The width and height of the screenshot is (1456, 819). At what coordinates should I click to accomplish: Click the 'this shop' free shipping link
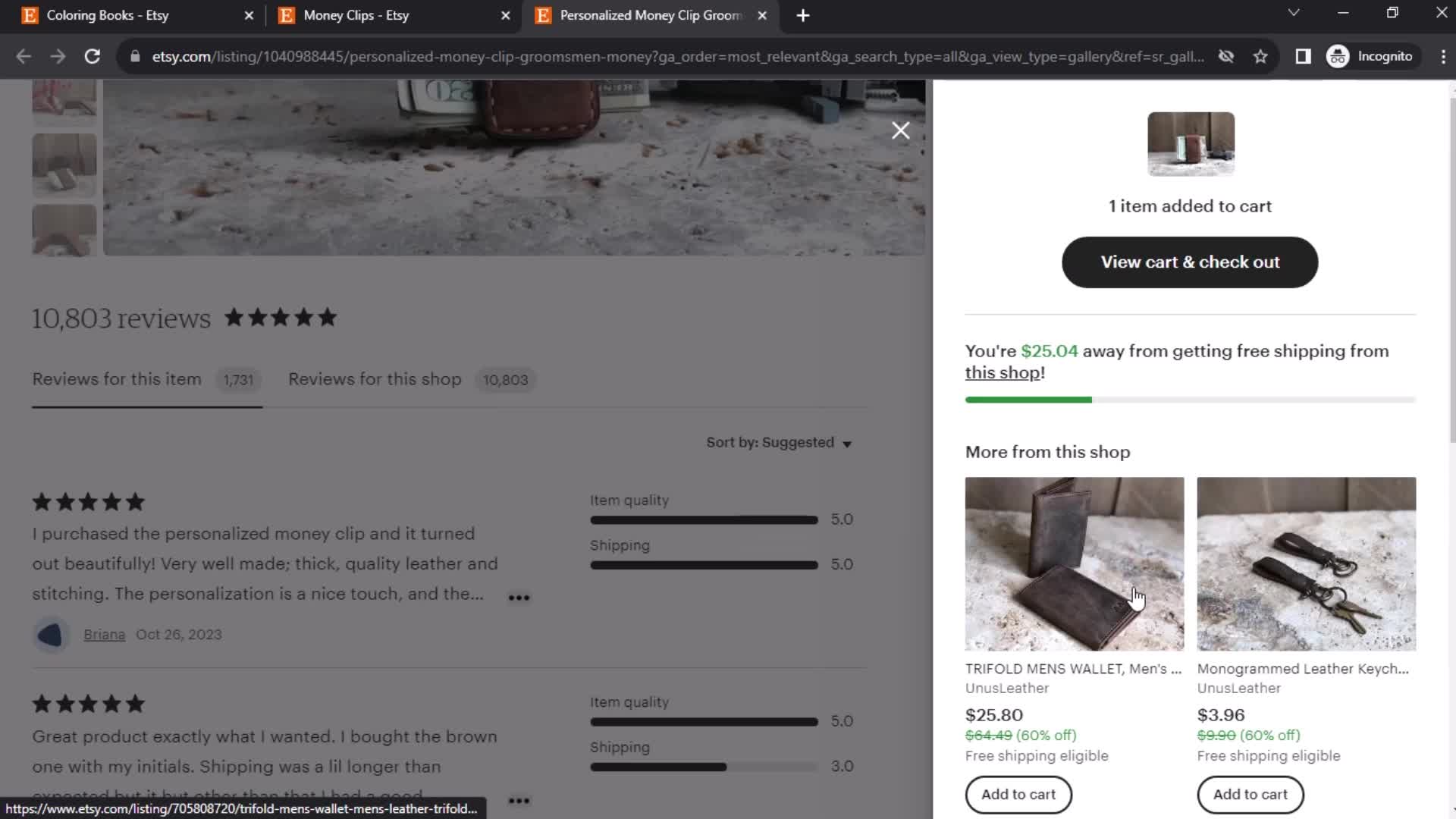[x=1003, y=372]
